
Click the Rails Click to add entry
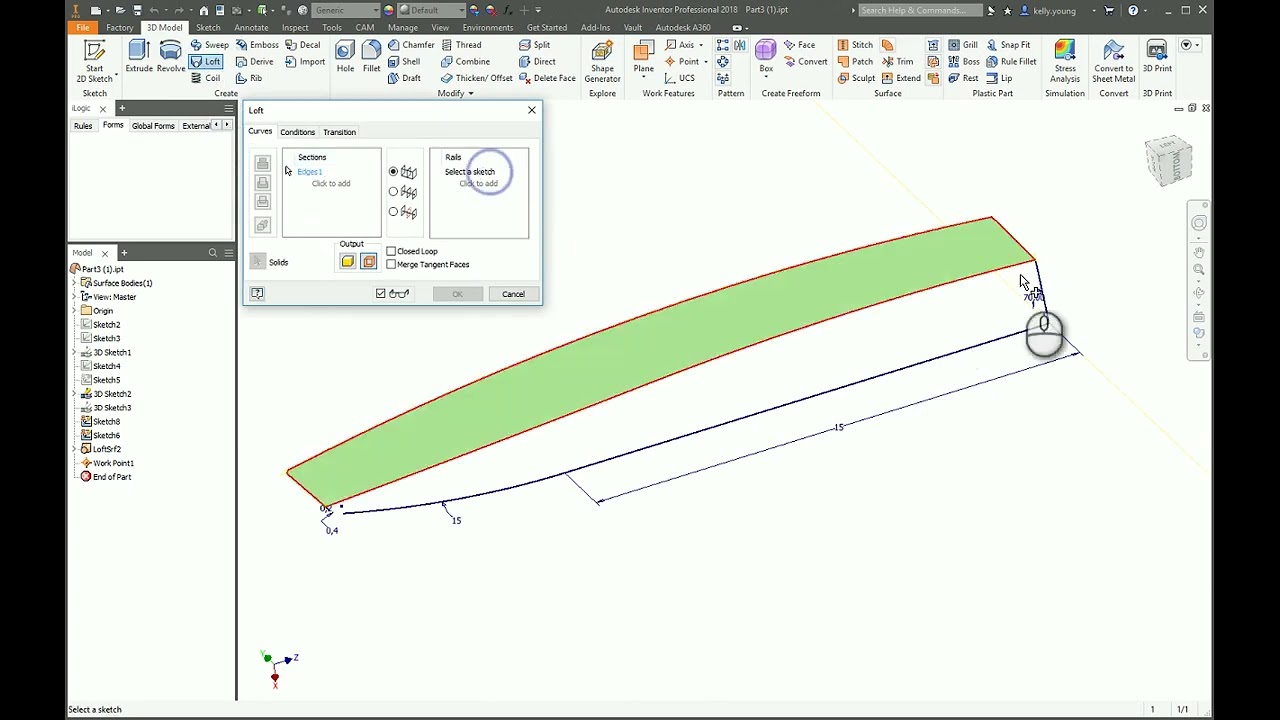[x=478, y=184]
